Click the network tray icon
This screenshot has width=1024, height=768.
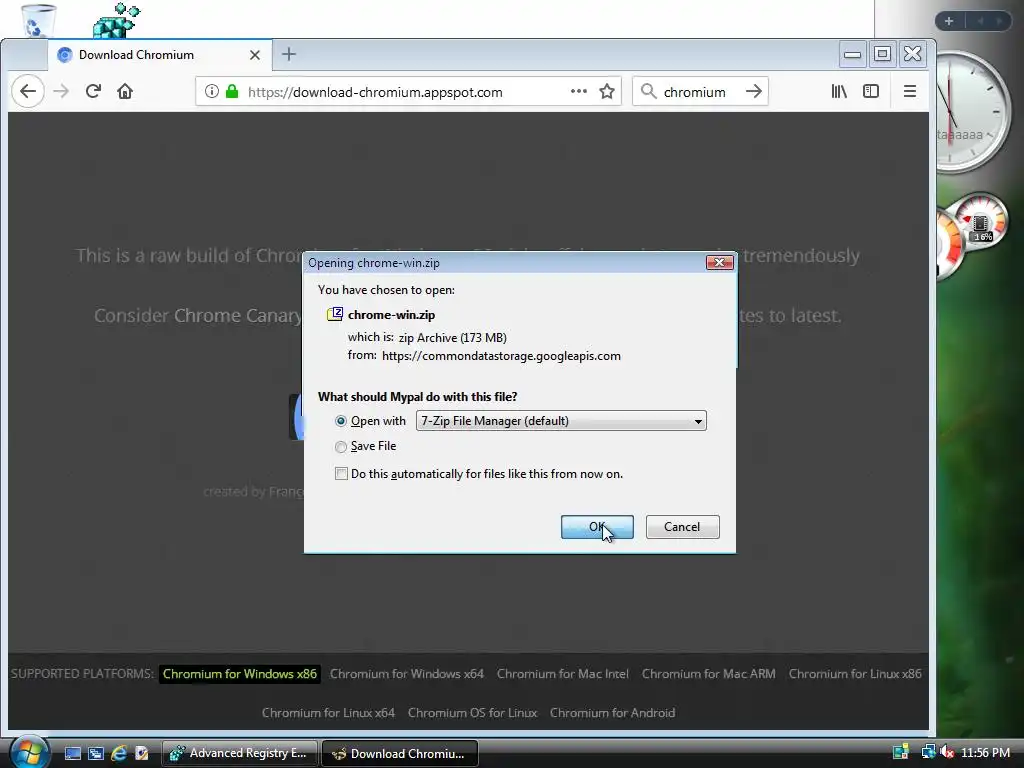[x=928, y=752]
